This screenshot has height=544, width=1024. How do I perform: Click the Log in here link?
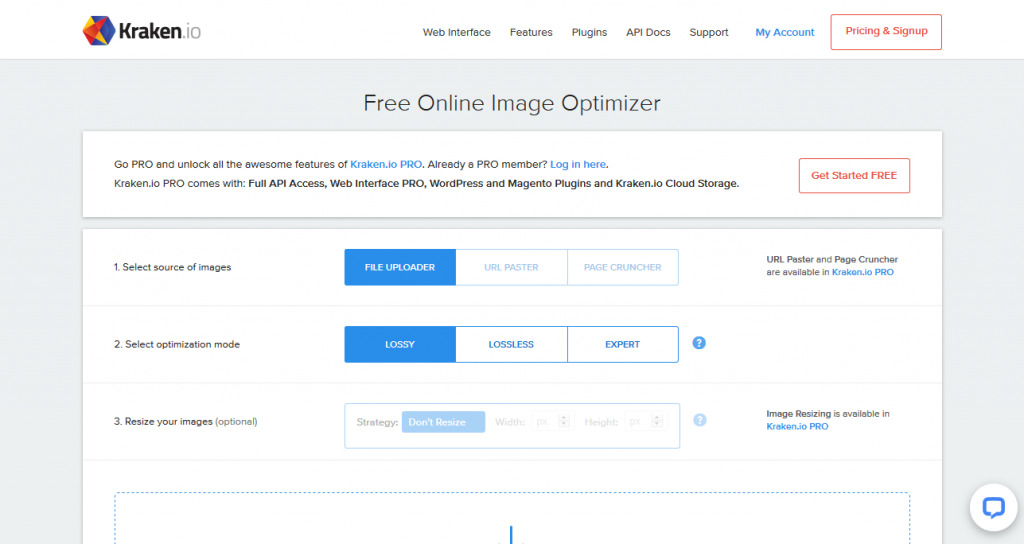(578, 165)
